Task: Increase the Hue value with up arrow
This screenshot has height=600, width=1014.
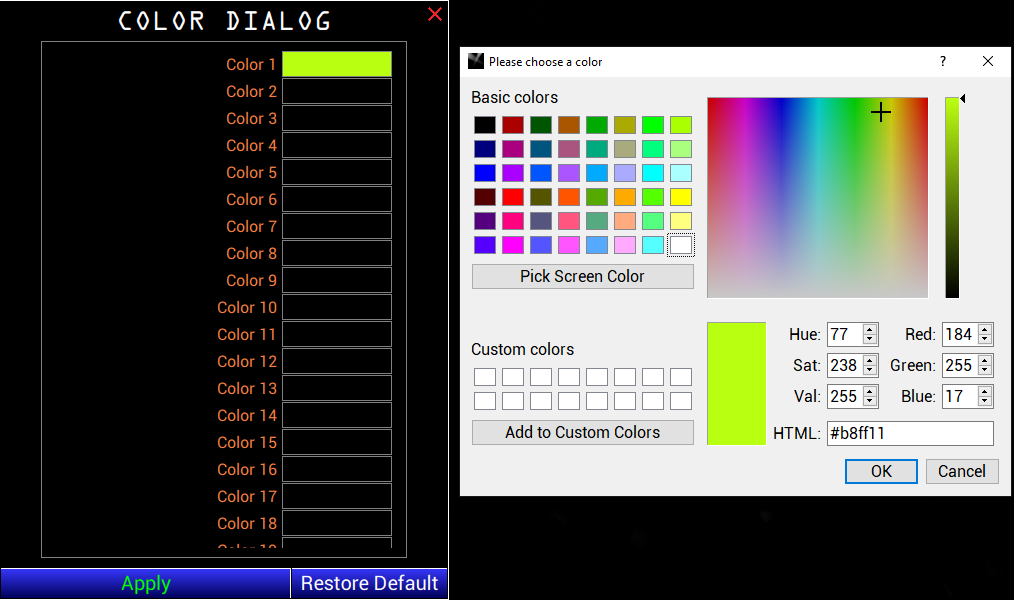Action: (x=870, y=330)
